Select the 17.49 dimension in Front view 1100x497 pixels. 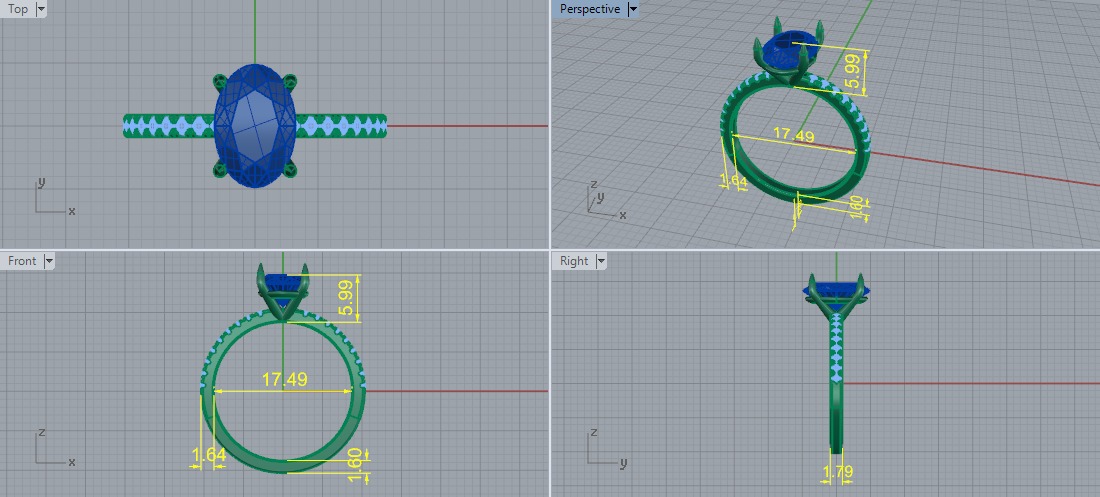tap(285, 380)
